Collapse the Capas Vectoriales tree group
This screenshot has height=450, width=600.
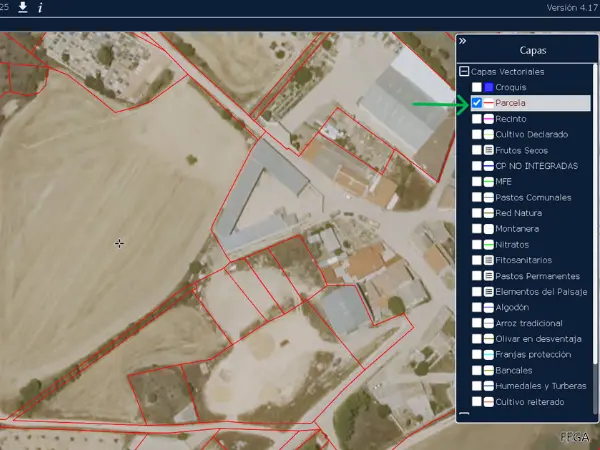(464, 72)
